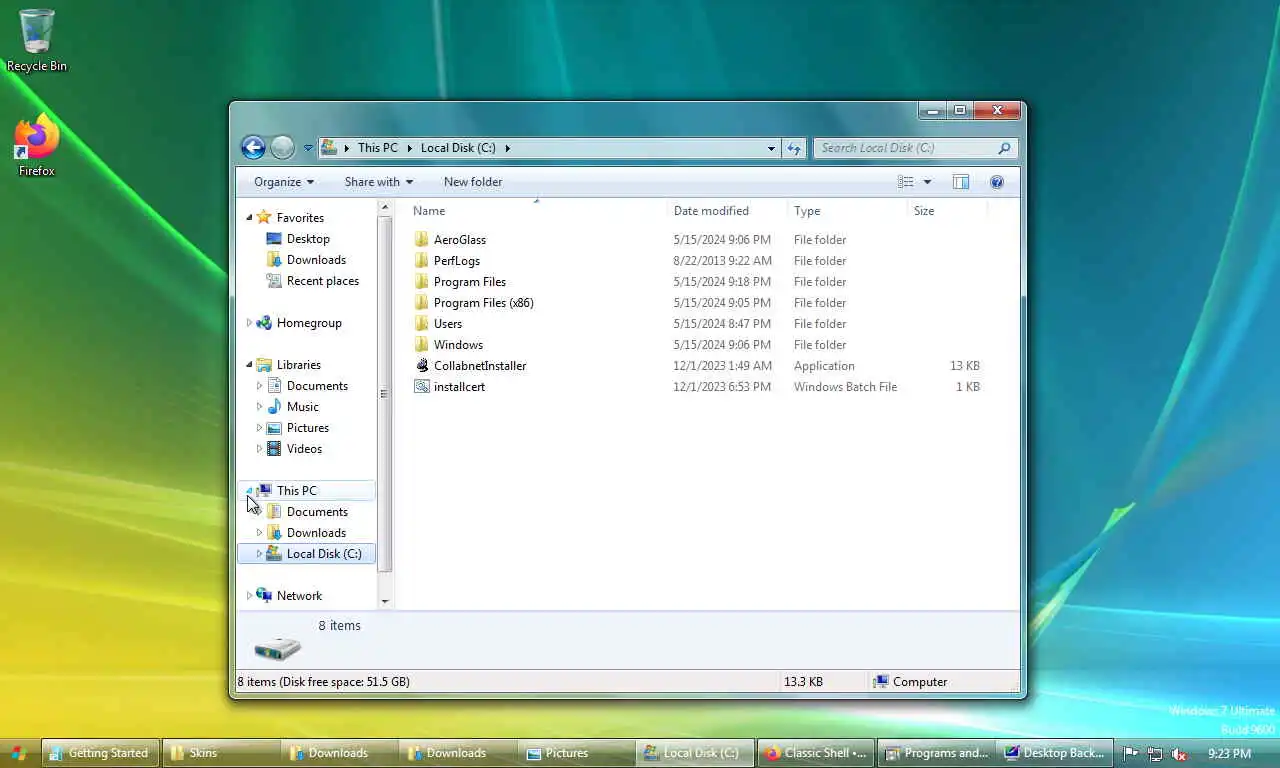The height and width of the screenshot is (768, 1280).
Task: Switch to Getting Started taskbar item
Action: coord(100,753)
